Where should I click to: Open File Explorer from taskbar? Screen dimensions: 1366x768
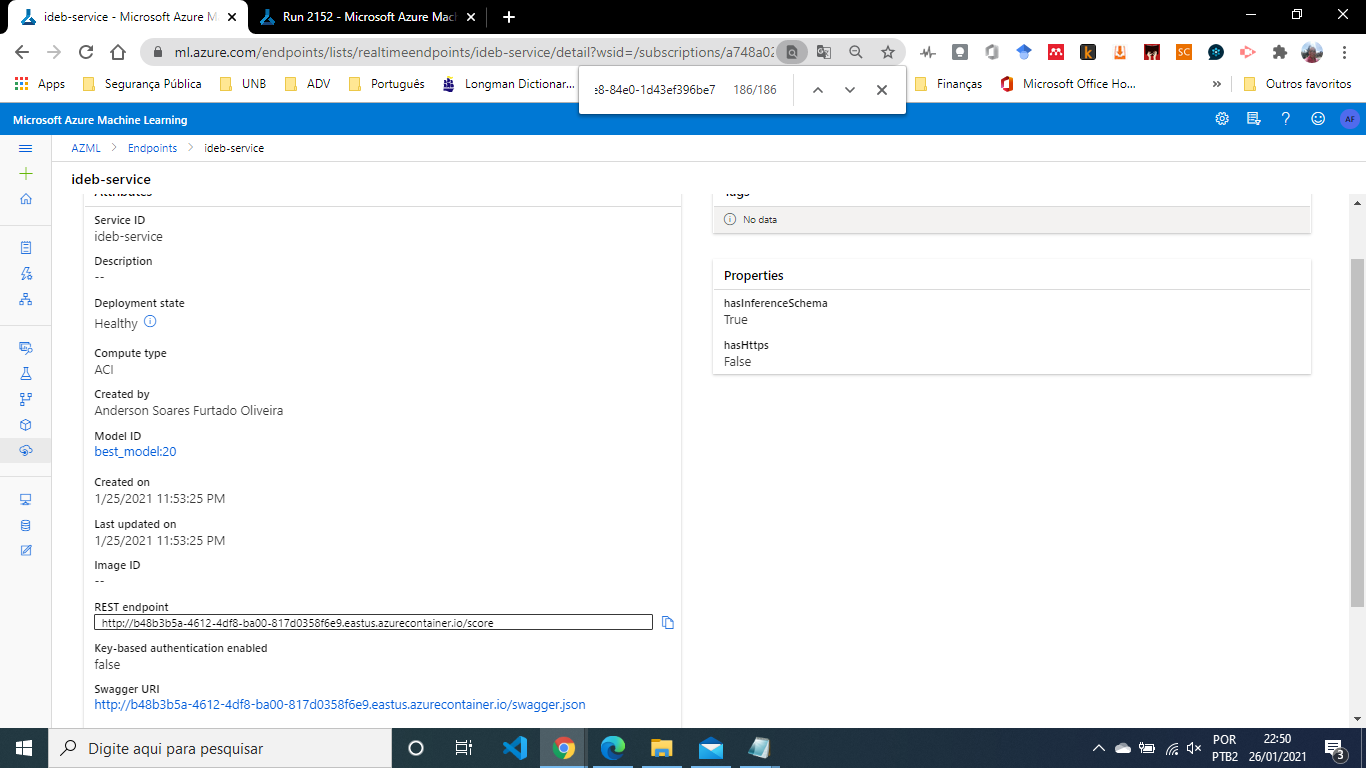click(661, 748)
